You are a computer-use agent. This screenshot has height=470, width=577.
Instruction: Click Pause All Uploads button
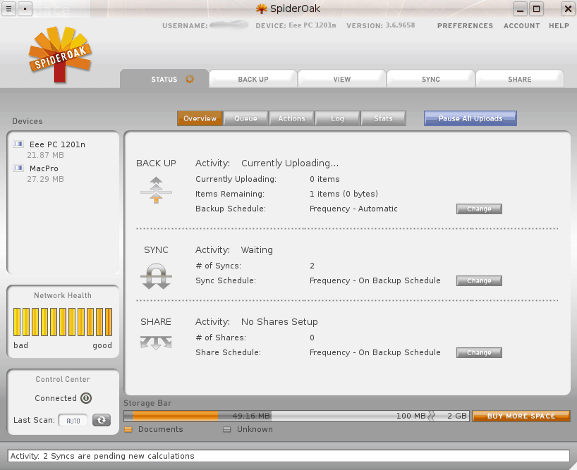(x=470, y=118)
